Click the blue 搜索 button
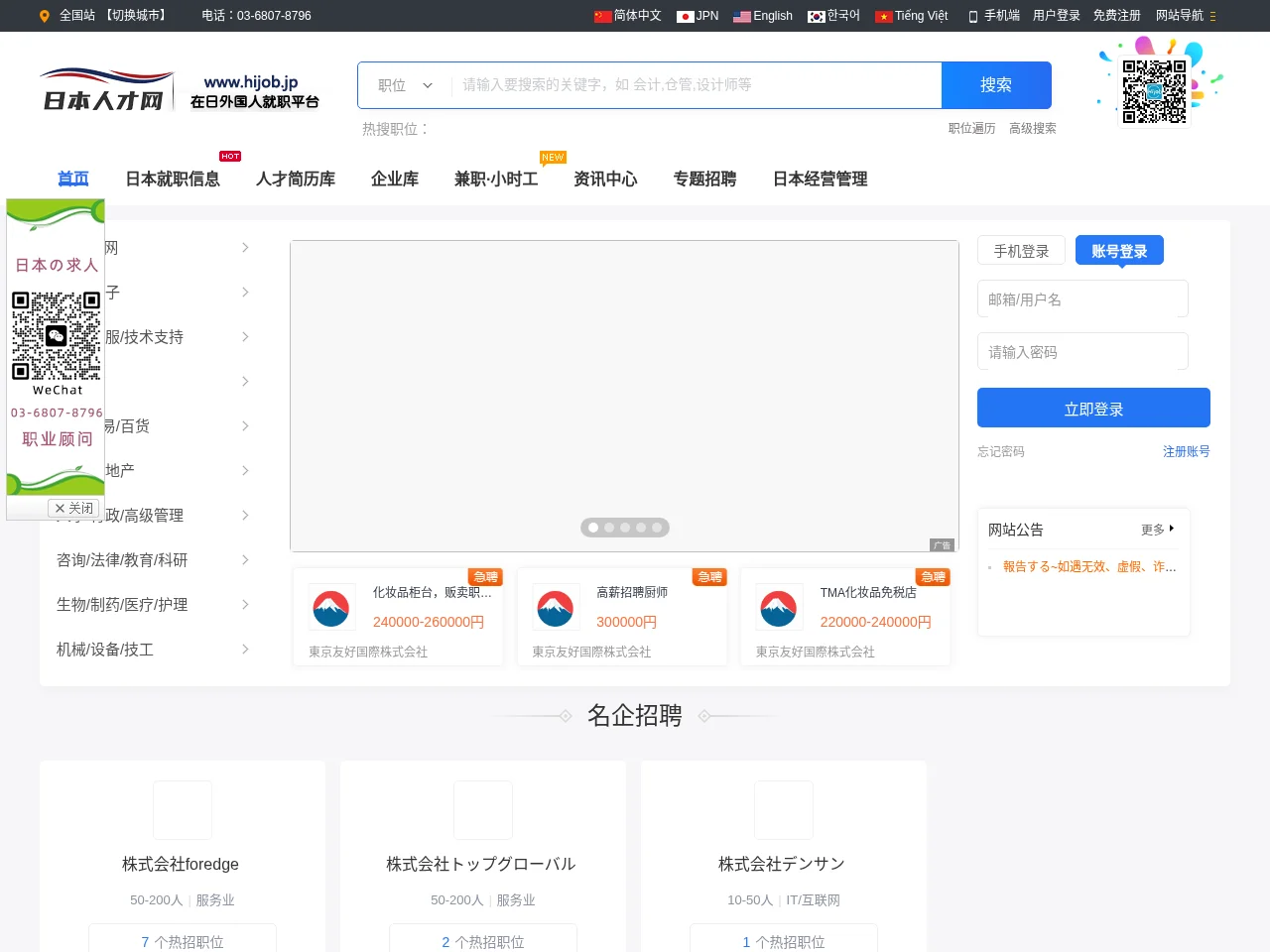This screenshot has width=1270, height=952. 996,85
